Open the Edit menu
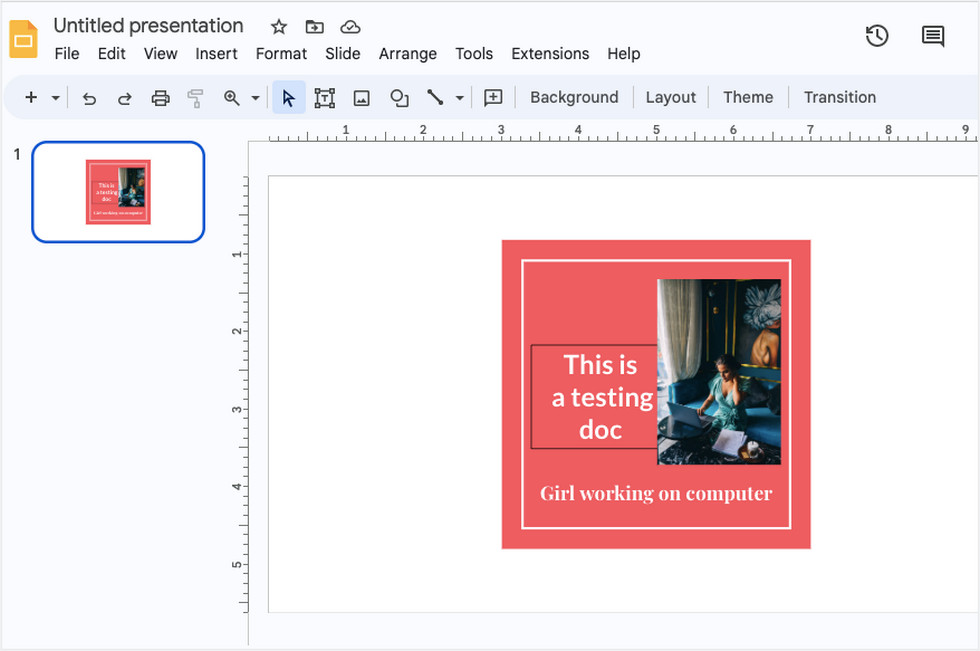 click(x=111, y=54)
